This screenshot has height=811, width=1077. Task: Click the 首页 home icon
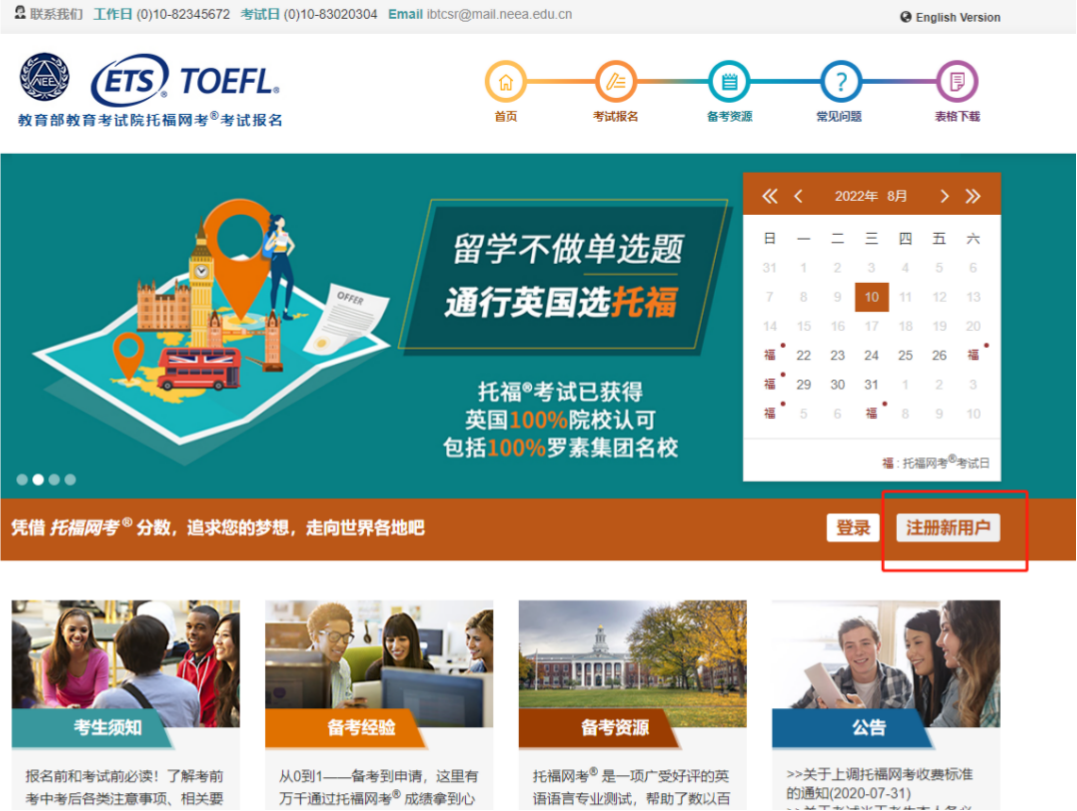[506, 81]
